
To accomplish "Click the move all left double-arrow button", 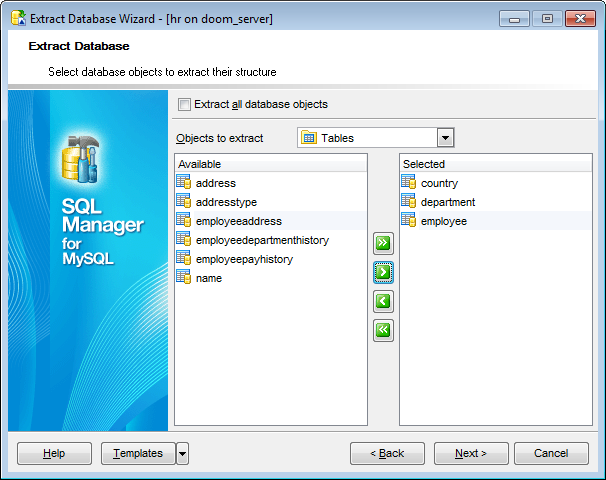I will pos(383,330).
